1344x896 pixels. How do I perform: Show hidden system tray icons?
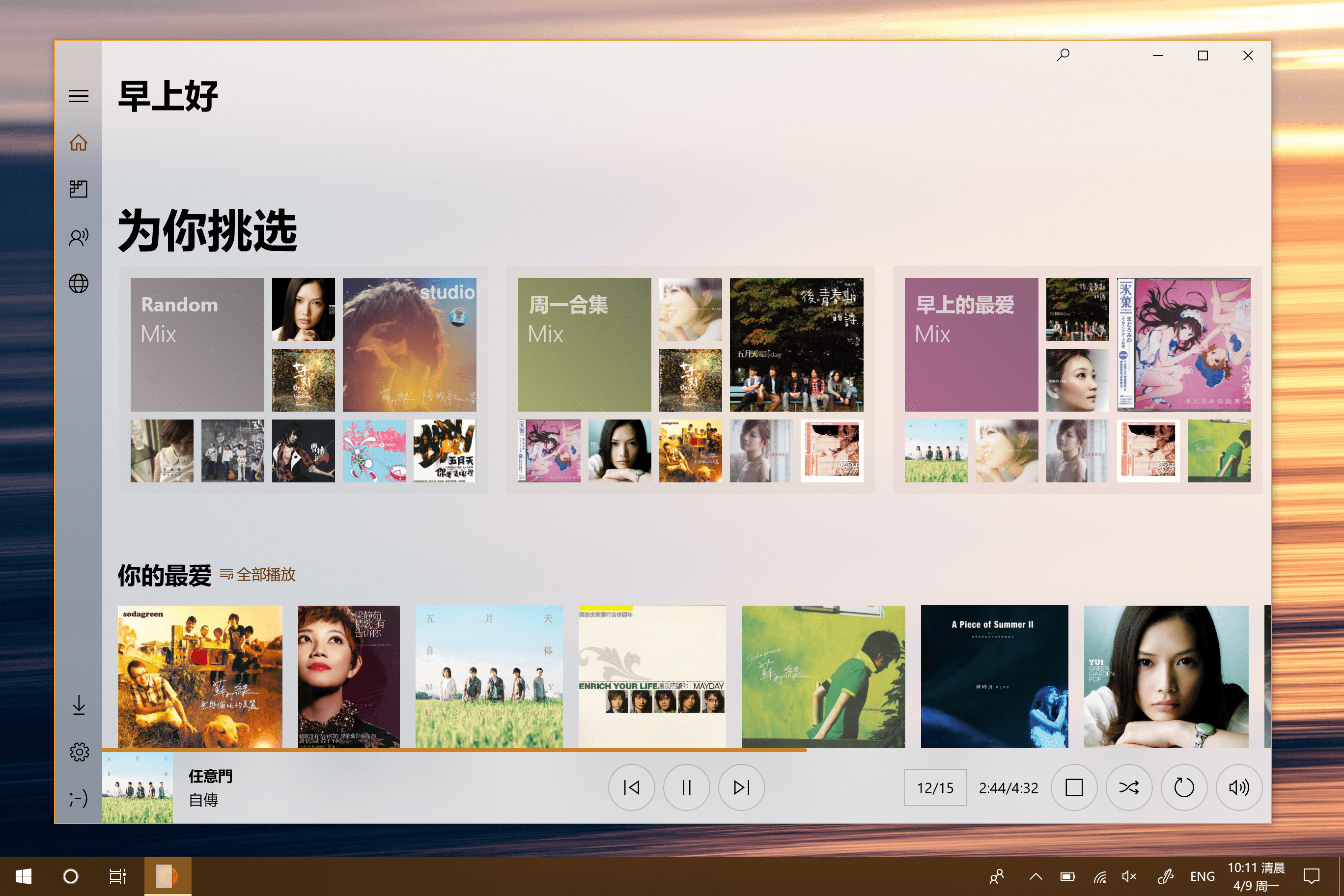pyautogui.click(x=1036, y=876)
